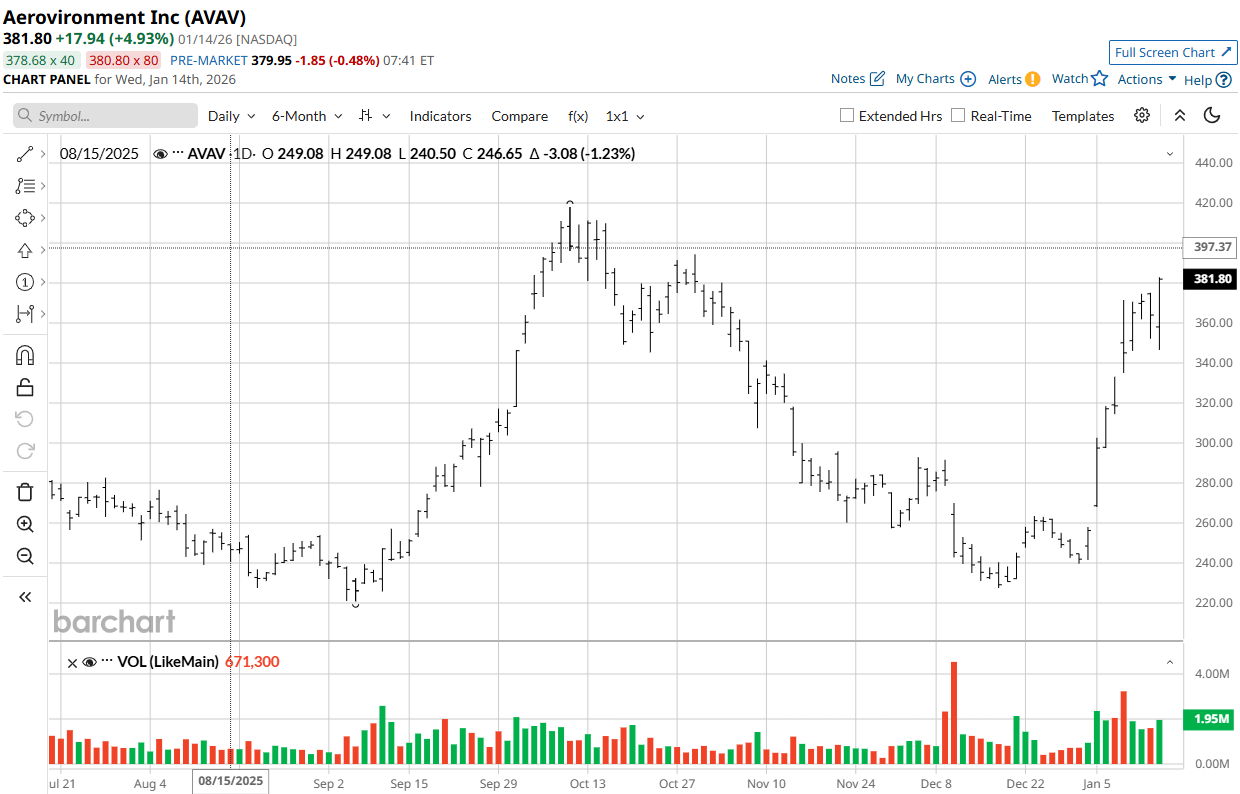This screenshot has width=1240, height=794.
Task: Zoom in with the plus magnifier
Action: pyautogui.click(x=25, y=524)
